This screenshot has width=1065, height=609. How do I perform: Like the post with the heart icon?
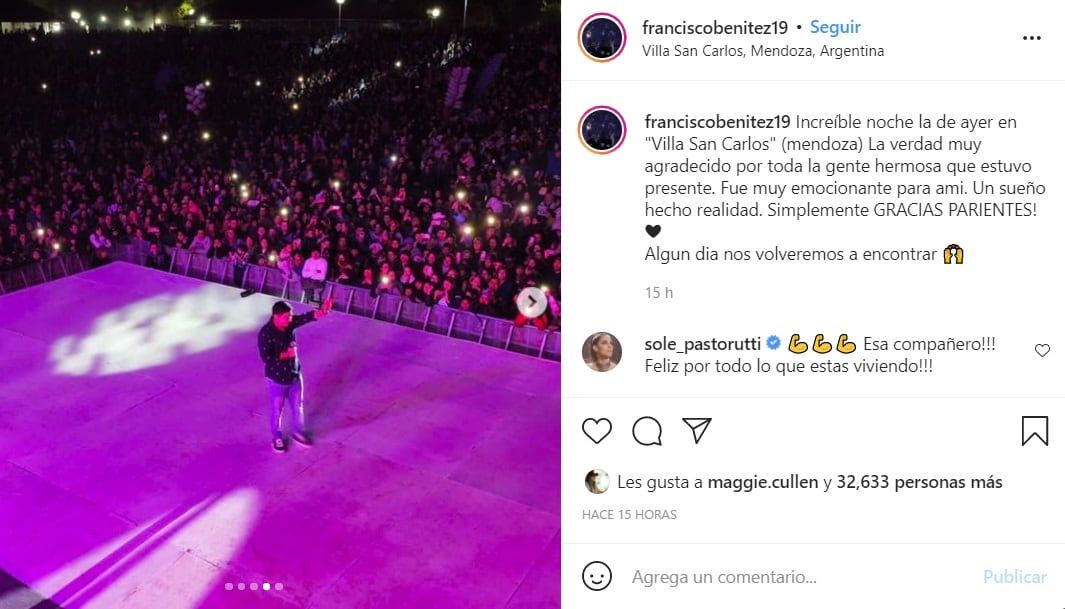(x=596, y=431)
